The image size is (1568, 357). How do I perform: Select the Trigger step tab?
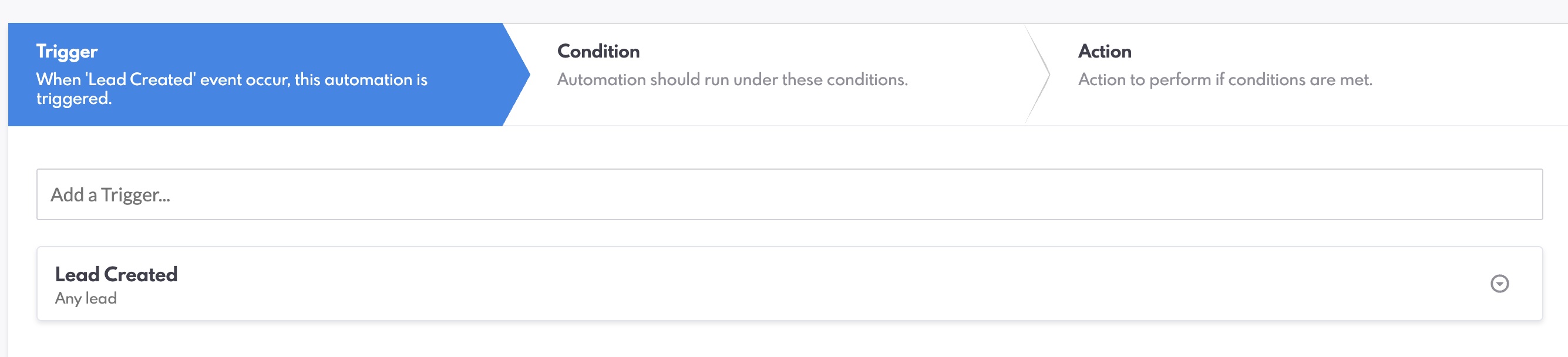[x=255, y=75]
